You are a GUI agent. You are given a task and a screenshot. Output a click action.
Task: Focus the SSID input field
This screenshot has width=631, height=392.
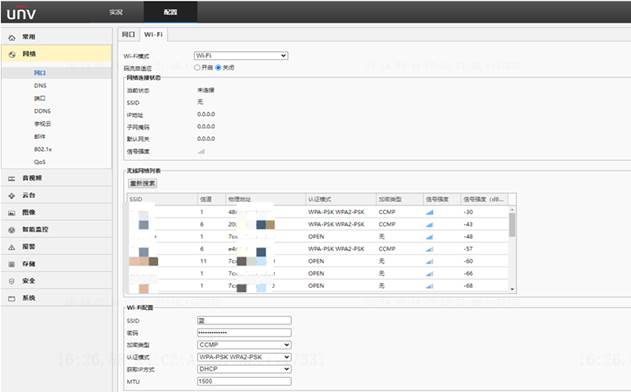244,320
